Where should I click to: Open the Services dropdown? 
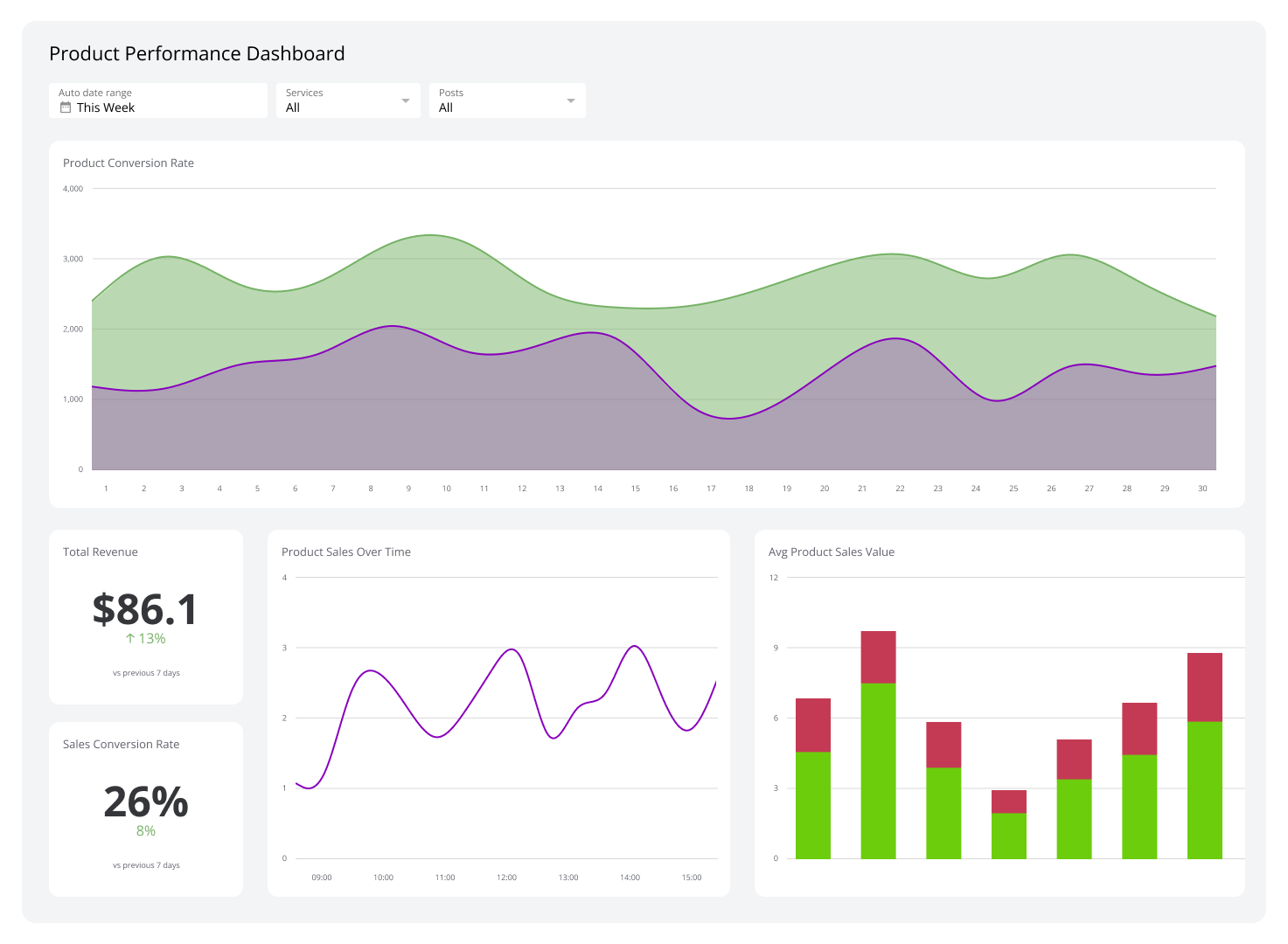(348, 100)
